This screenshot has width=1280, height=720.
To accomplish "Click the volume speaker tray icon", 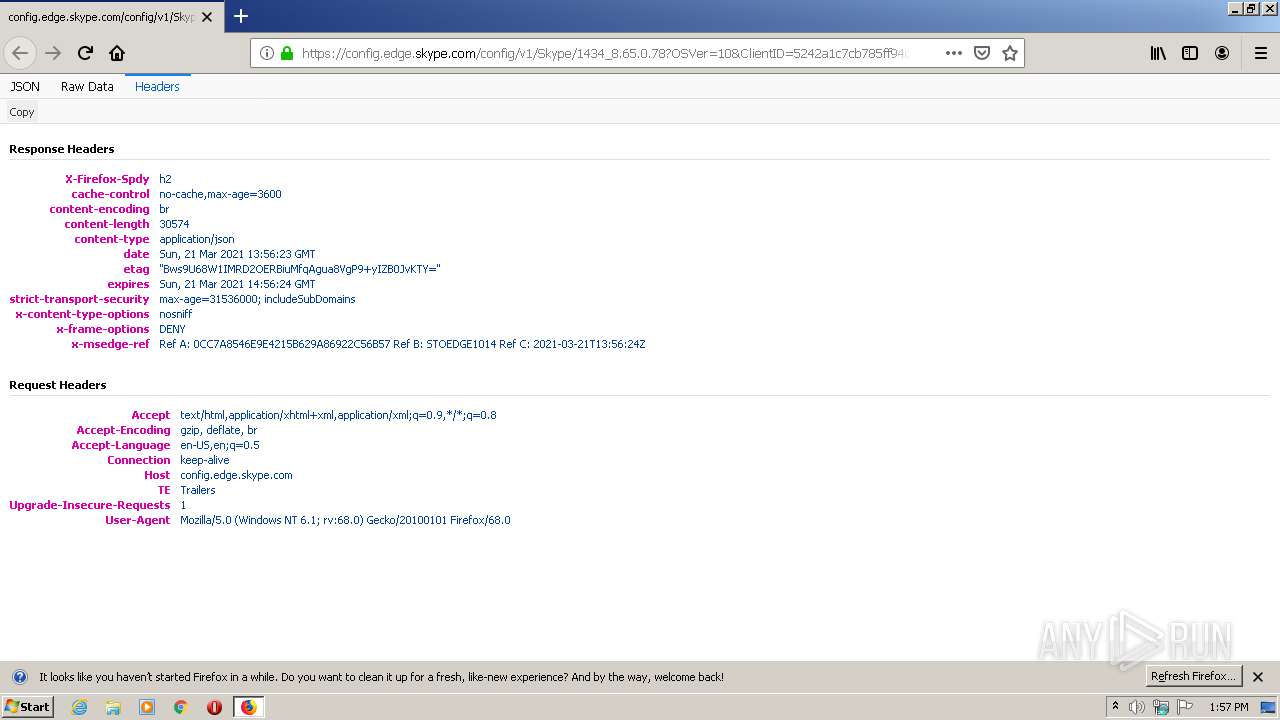I will tap(1137, 707).
